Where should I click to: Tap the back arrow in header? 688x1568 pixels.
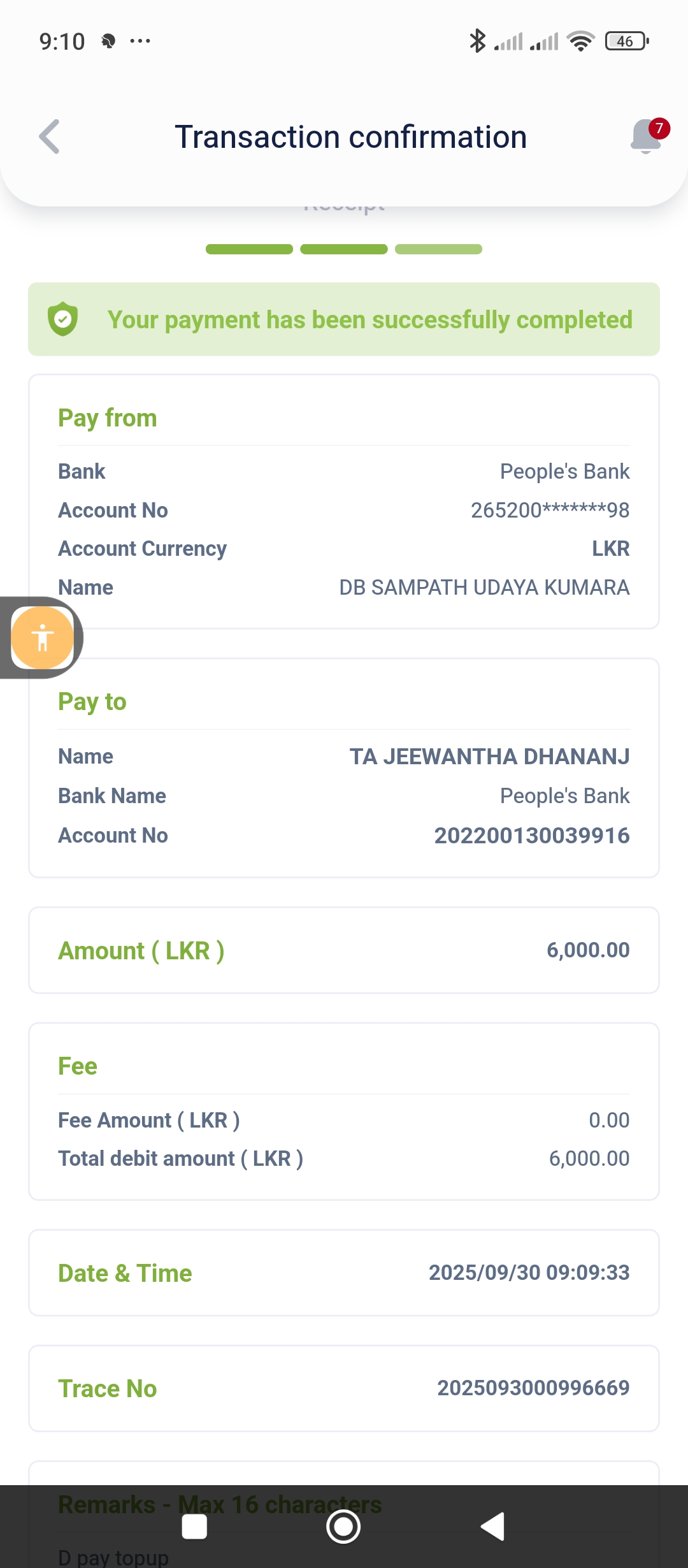click(x=50, y=136)
